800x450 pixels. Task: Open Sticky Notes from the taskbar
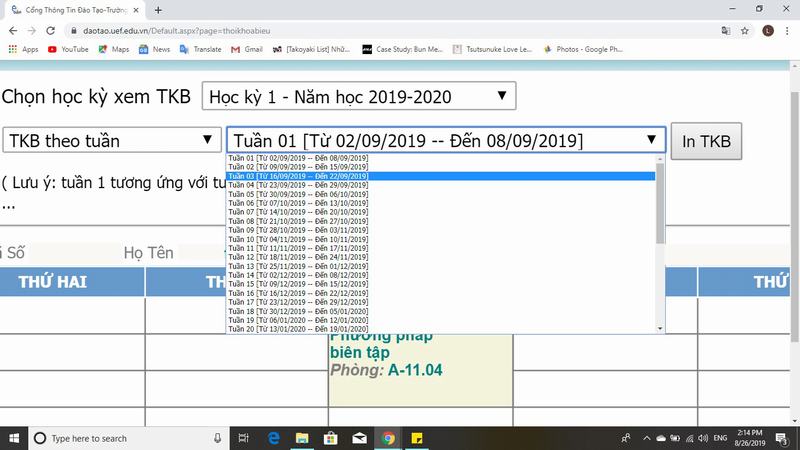coord(416,438)
